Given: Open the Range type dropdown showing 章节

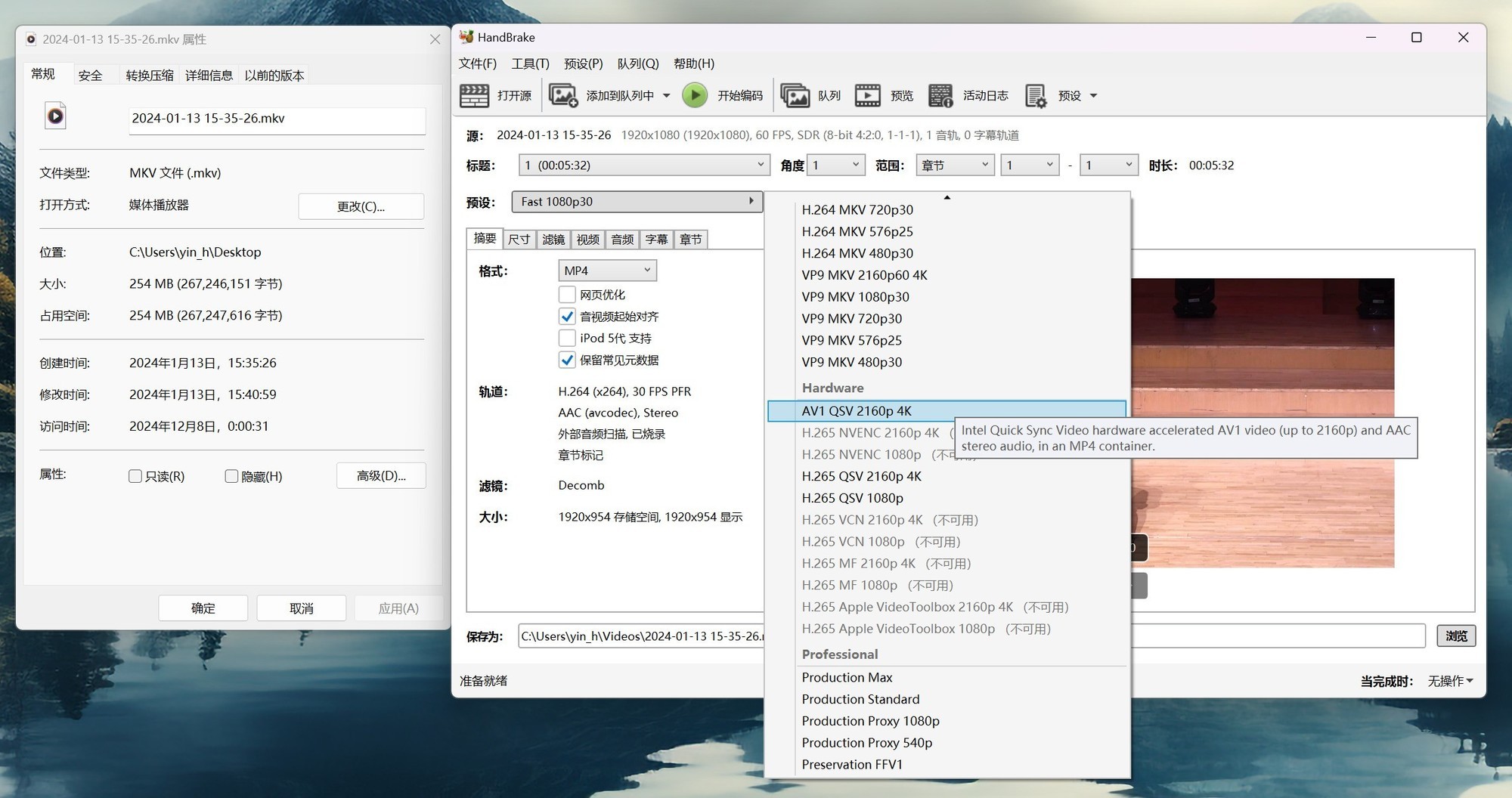Looking at the screenshot, I should 955,165.
